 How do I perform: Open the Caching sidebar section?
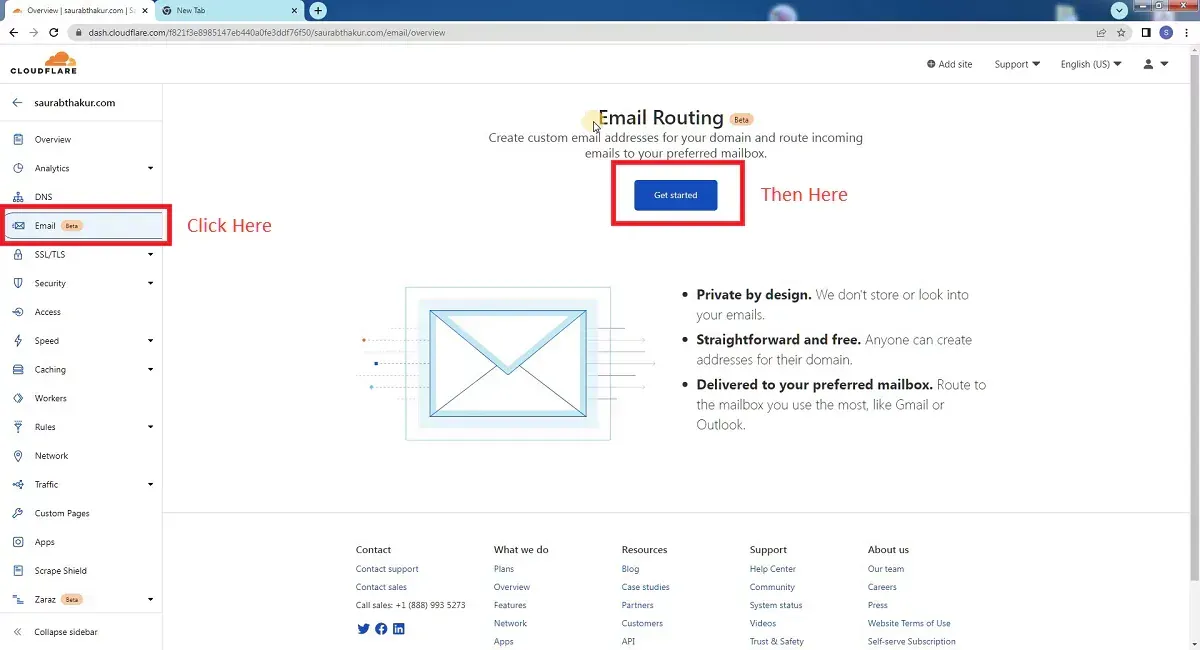81,369
